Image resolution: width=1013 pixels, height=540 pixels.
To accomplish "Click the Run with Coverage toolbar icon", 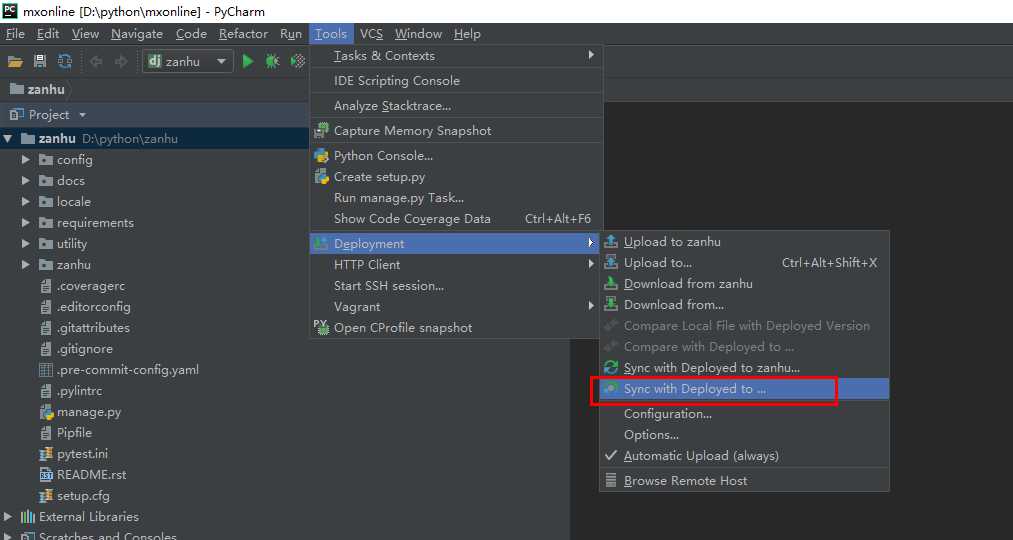I will (x=297, y=61).
